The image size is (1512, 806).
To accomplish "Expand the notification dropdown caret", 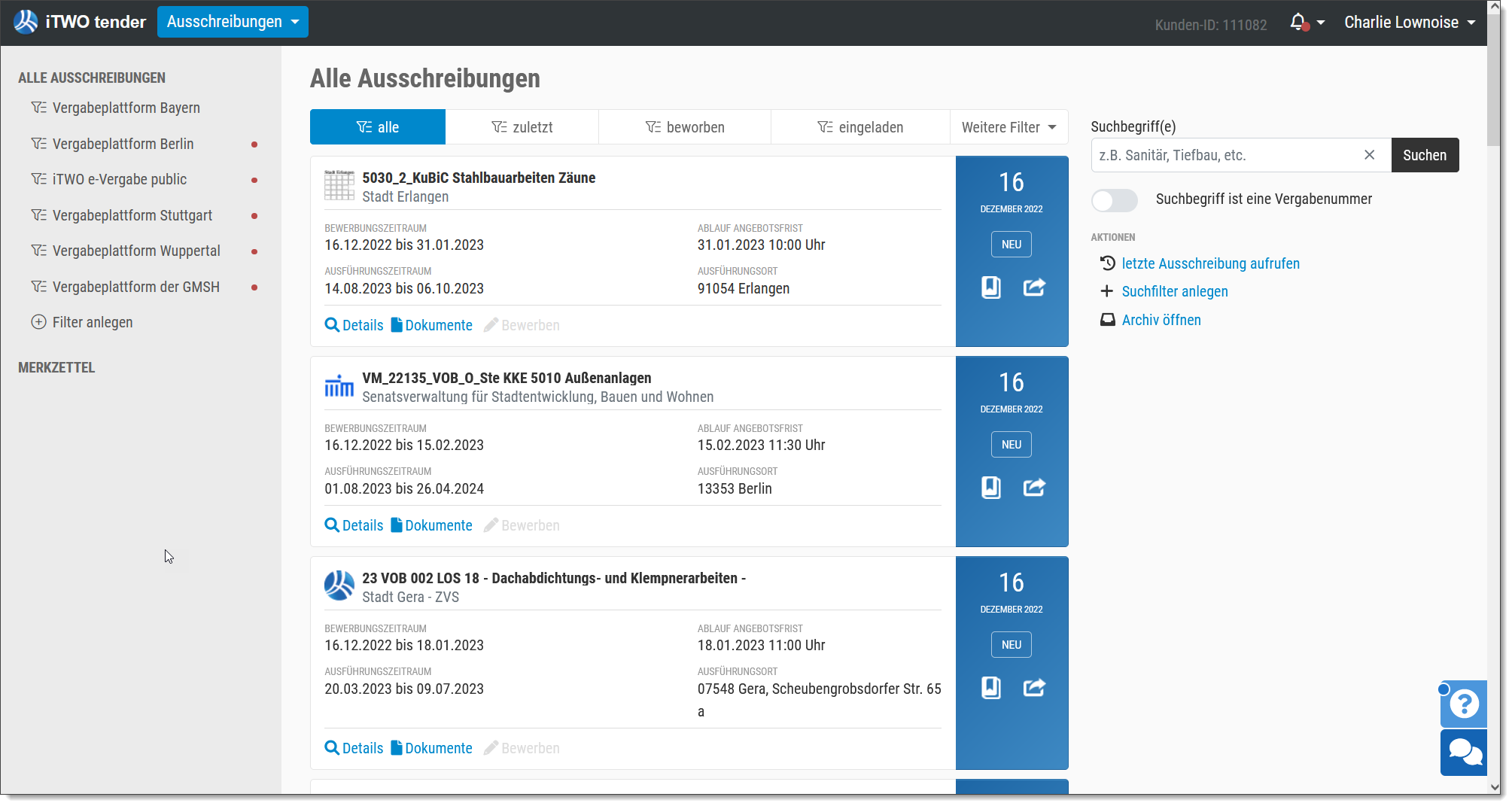I will pyautogui.click(x=1320, y=23).
